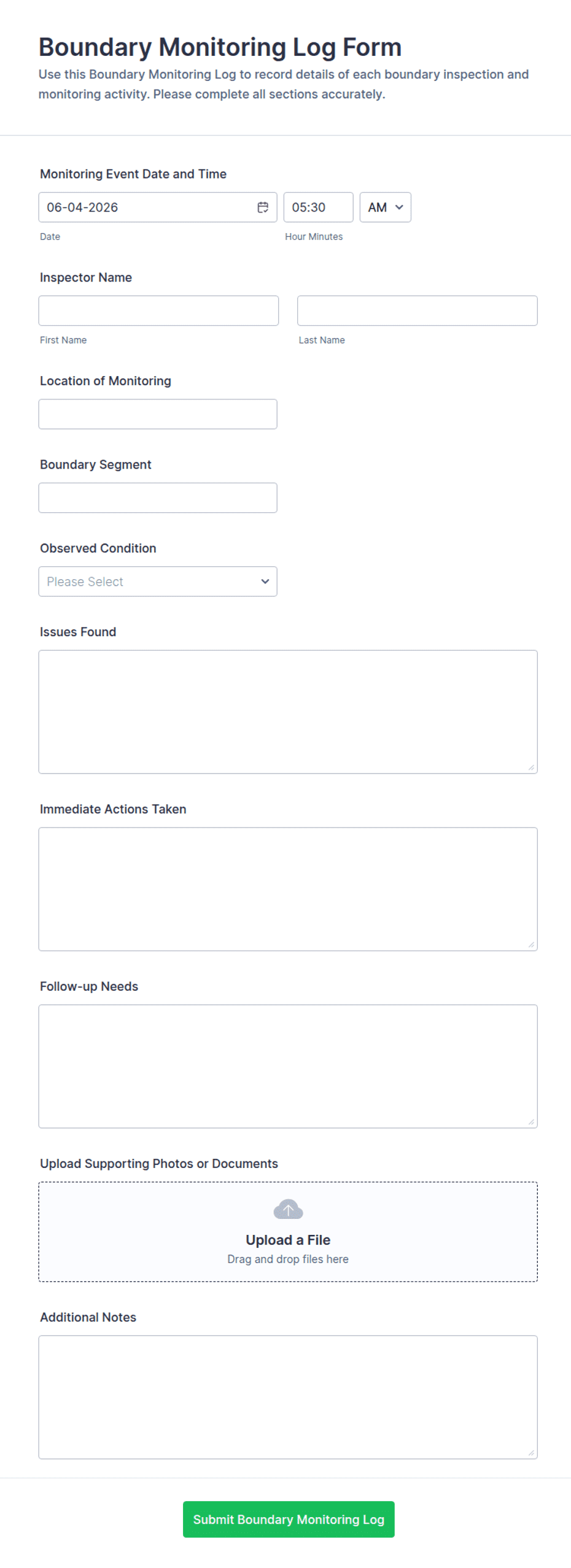Click the Observed Condition chevron arrow
The height and width of the screenshot is (1568, 571).
[265, 582]
